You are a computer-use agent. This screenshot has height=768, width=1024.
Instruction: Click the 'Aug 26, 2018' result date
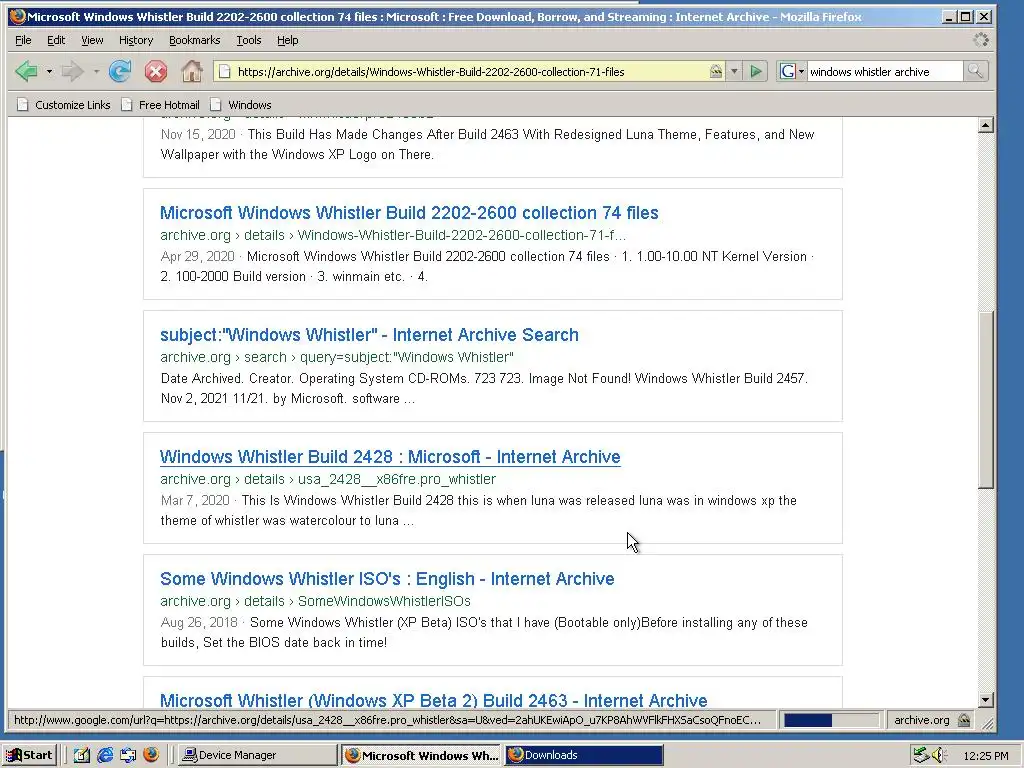(199, 623)
